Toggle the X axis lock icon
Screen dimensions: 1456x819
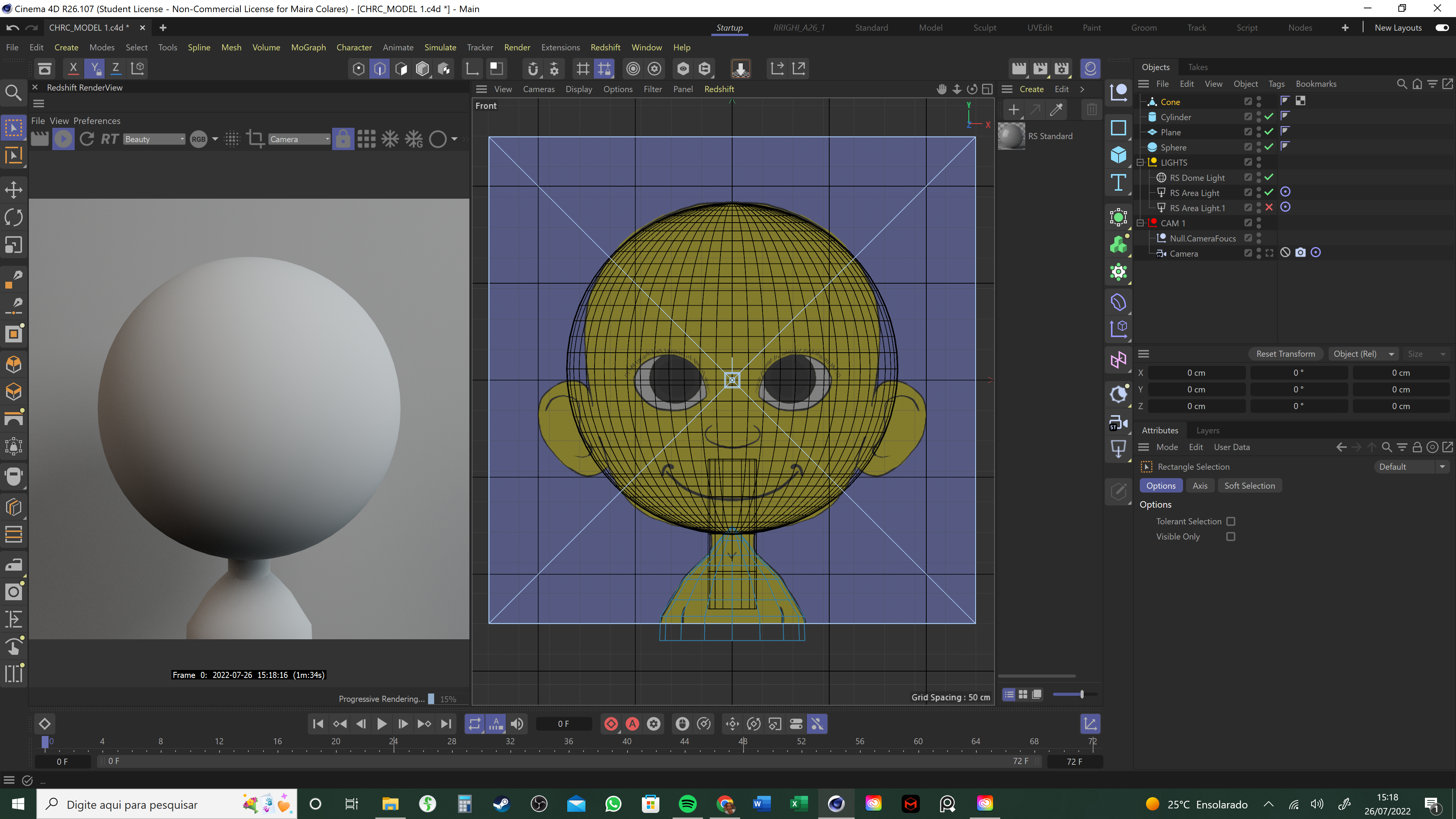[x=73, y=68]
